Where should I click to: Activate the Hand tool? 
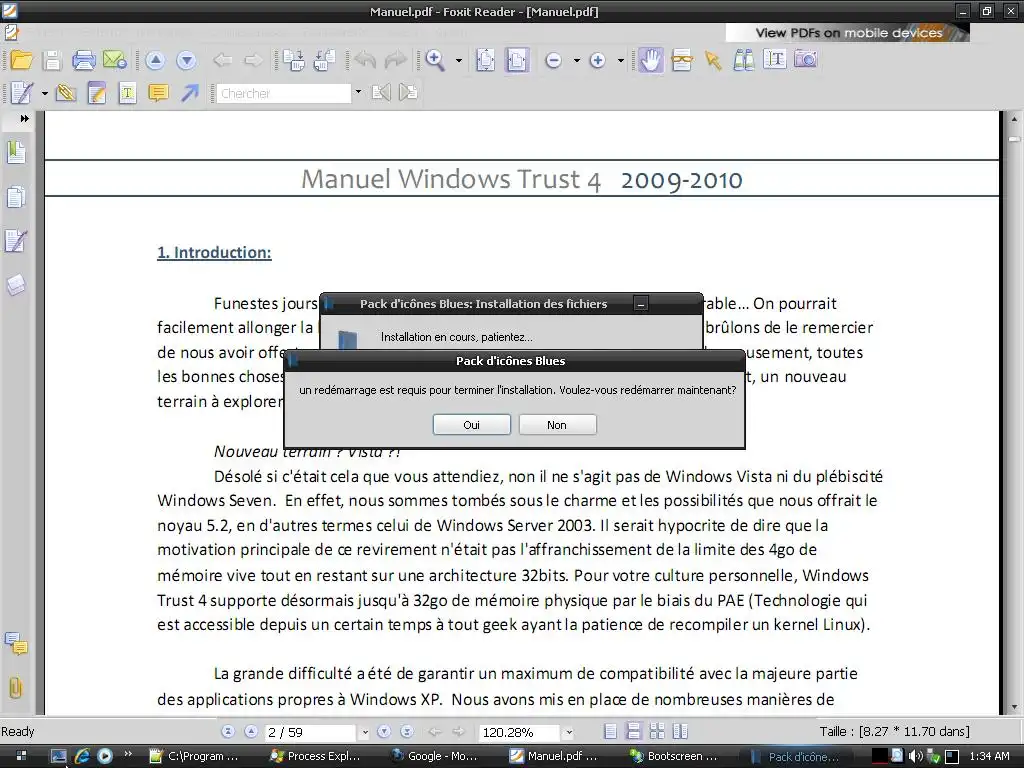650,60
